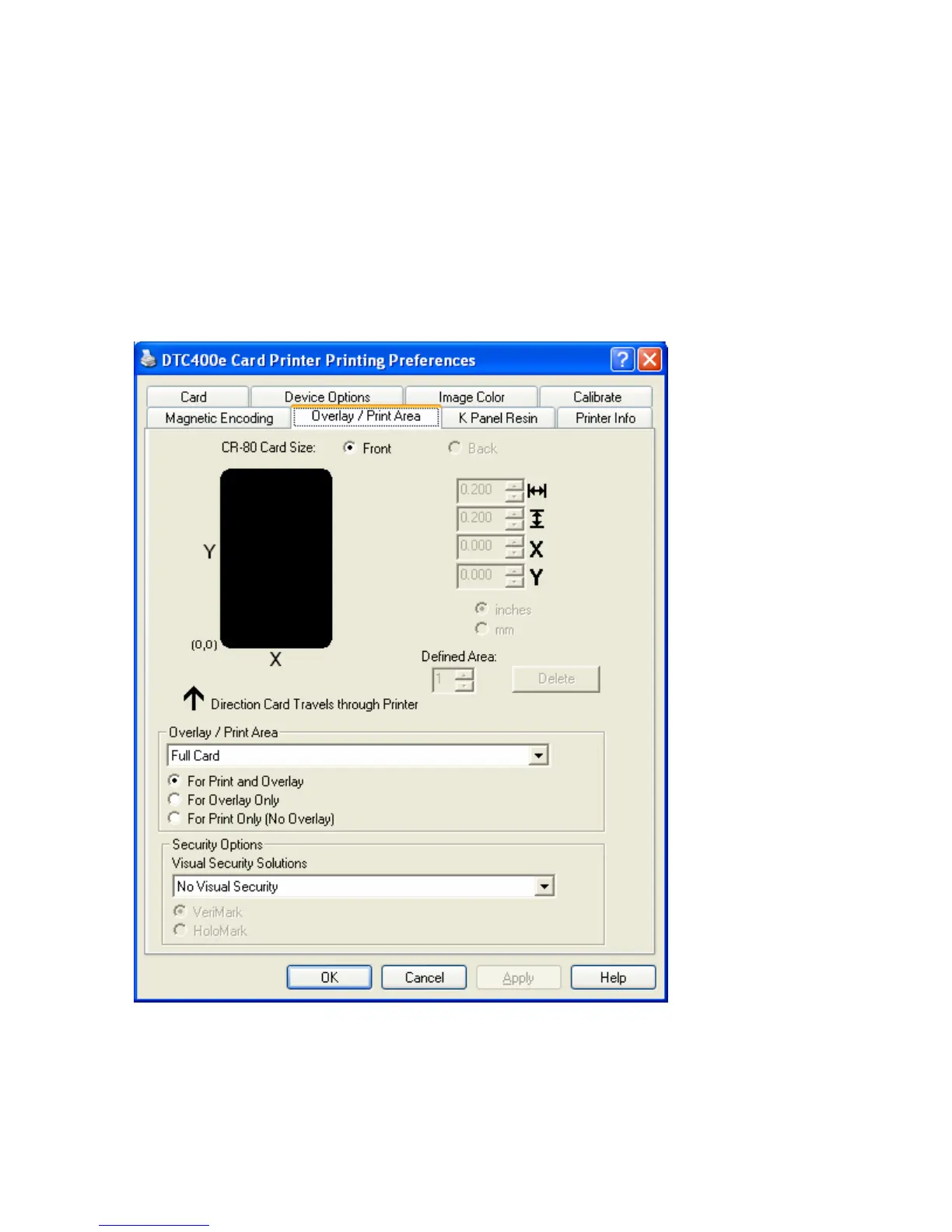Click the width dimension icon
The height and width of the screenshot is (1232, 952).
click(x=537, y=491)
